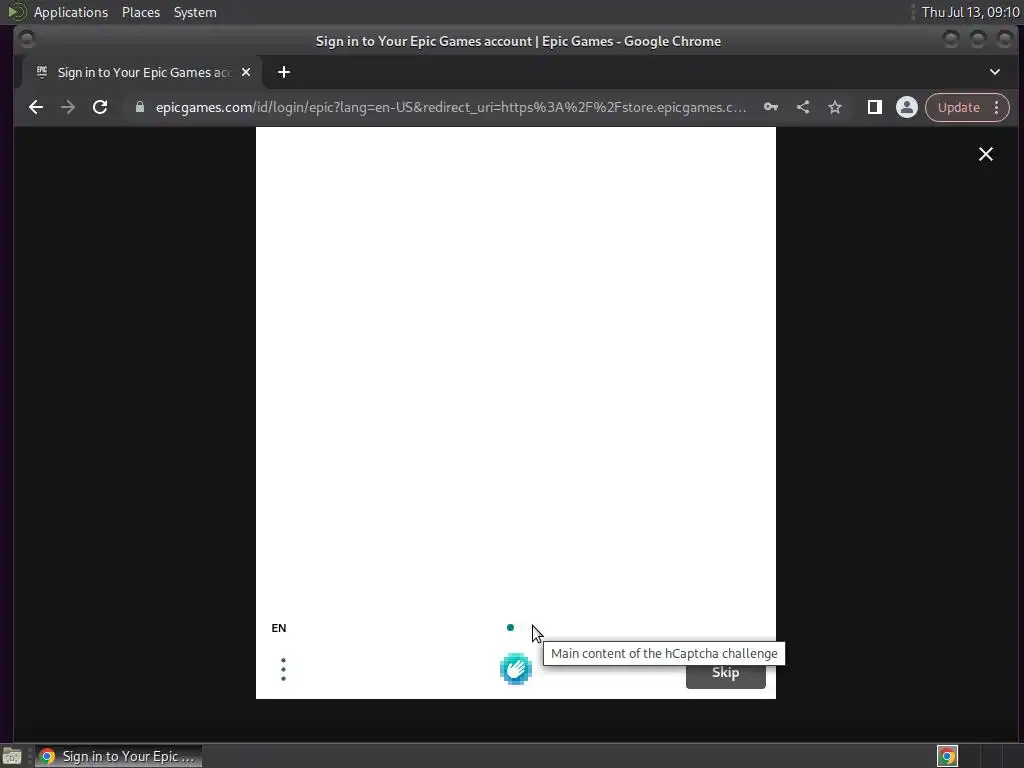Viewport: 1024px width, 768px height.
Task: Reload the Epic Games sign-in page
Action: tap(100, 107)
